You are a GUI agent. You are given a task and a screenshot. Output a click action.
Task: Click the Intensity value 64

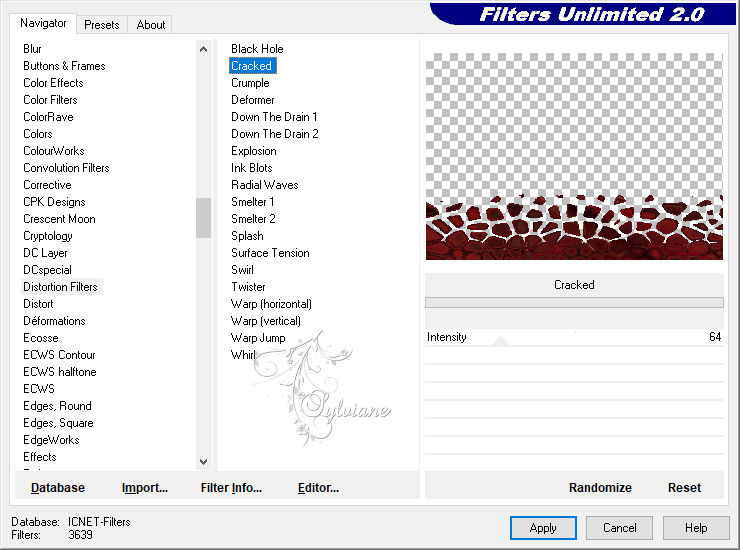[x=715, y=337]
